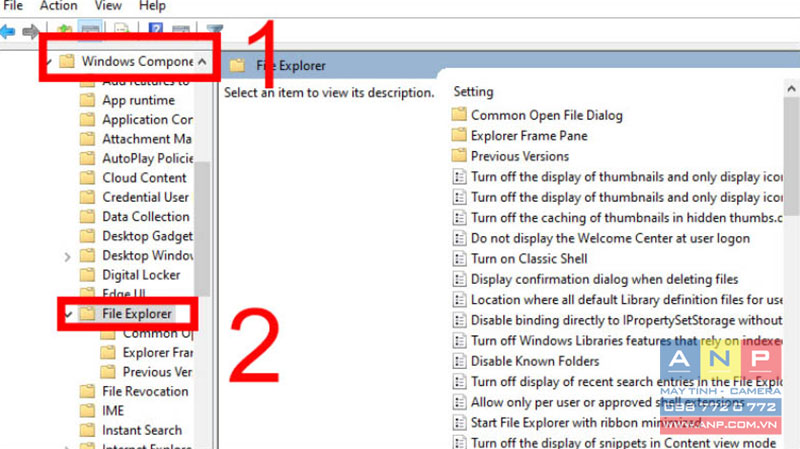Click the folder icon in File Explorer header
The height and width of the screenshot is (449, 800).
pos(237,65)
